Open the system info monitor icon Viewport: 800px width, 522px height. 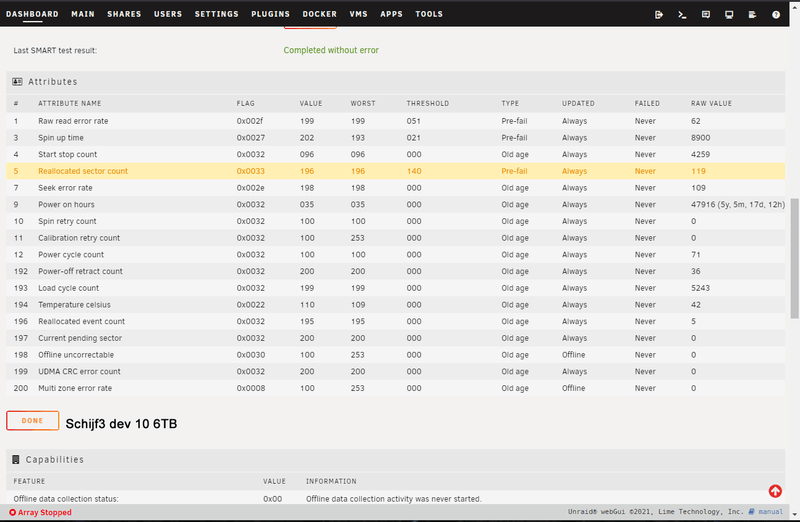(x=729, y=15)
